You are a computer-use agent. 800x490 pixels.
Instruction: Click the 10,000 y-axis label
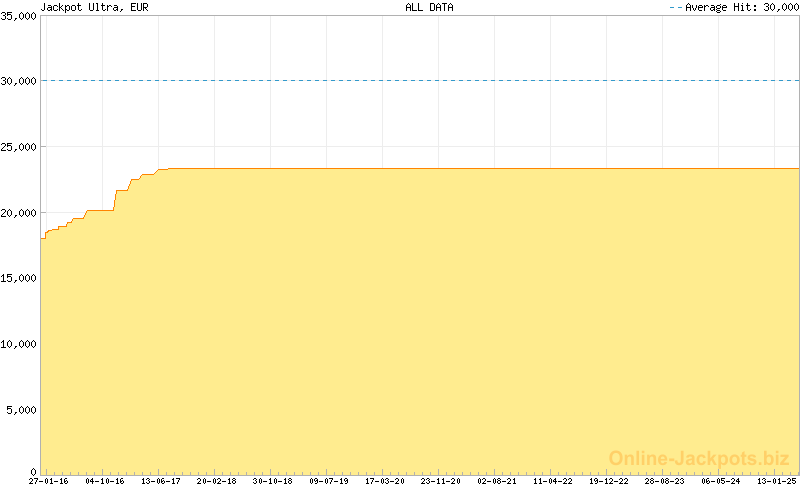click(19, 344)
